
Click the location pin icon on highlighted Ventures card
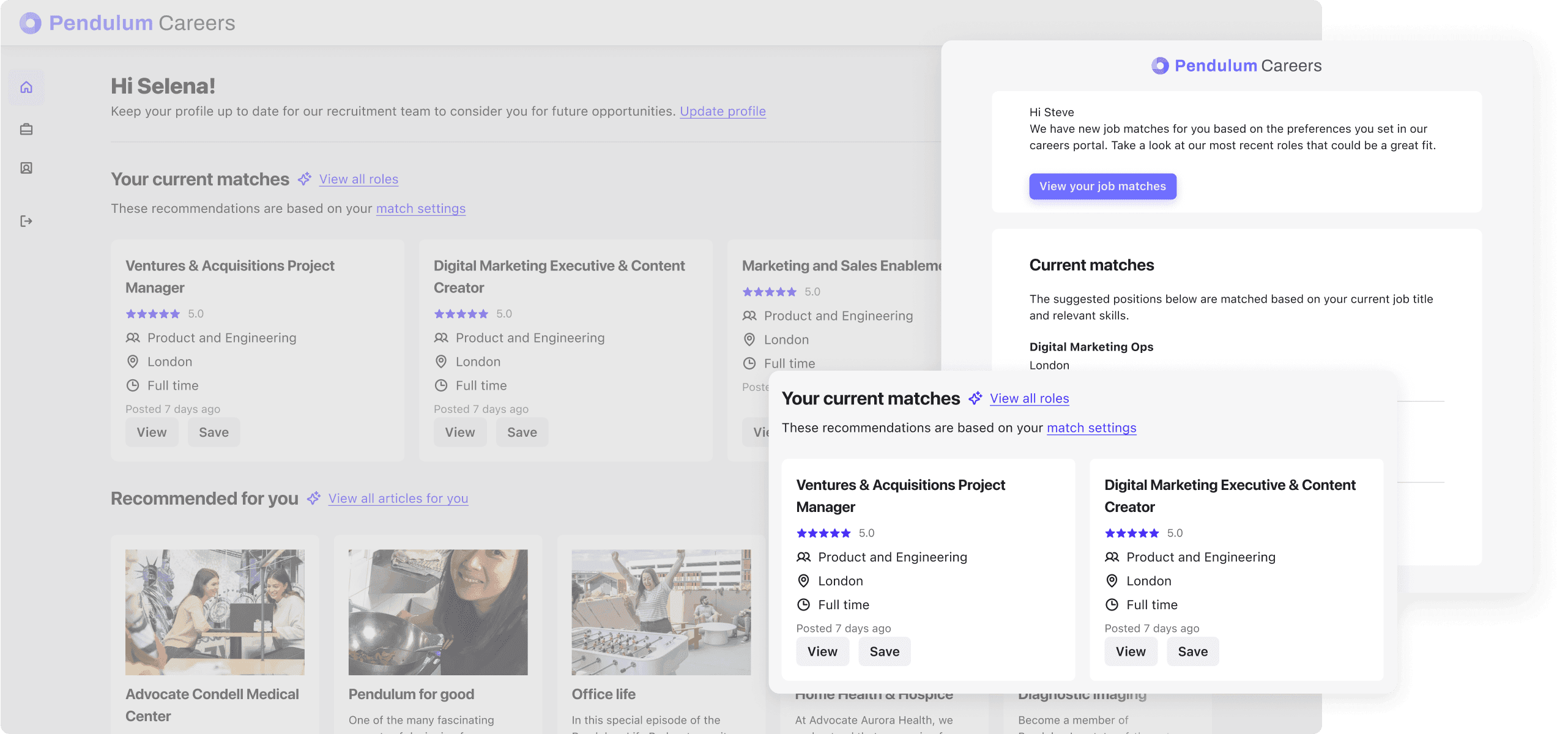803,581
